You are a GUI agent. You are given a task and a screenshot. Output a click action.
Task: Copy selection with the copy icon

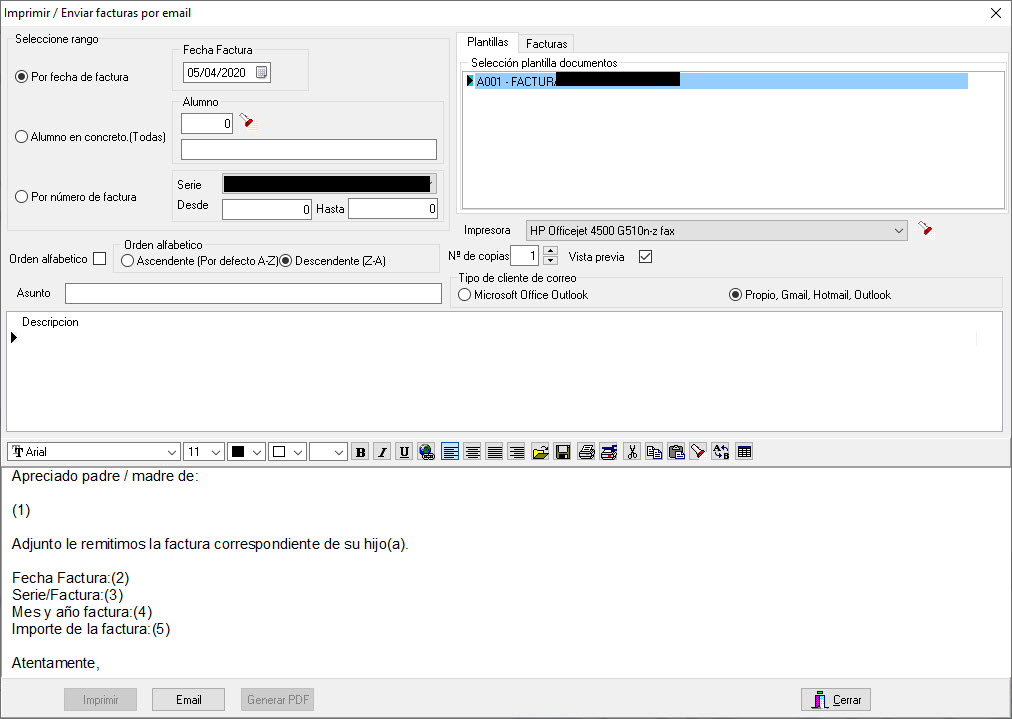click(x=654, y=452)
